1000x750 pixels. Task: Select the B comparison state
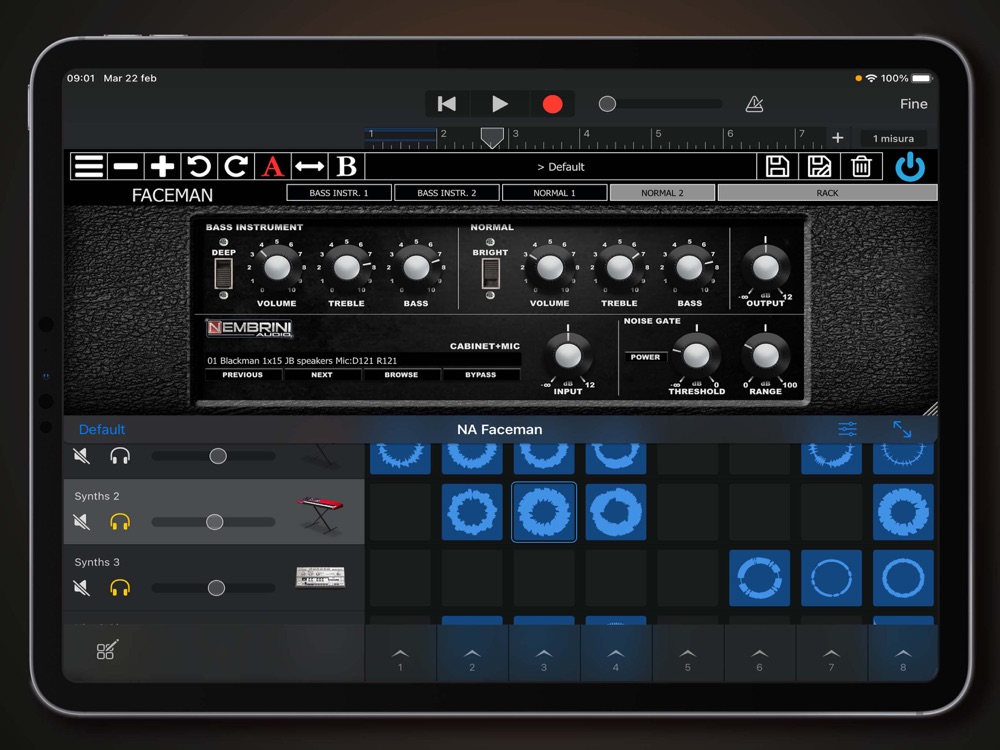coord(346,166)
